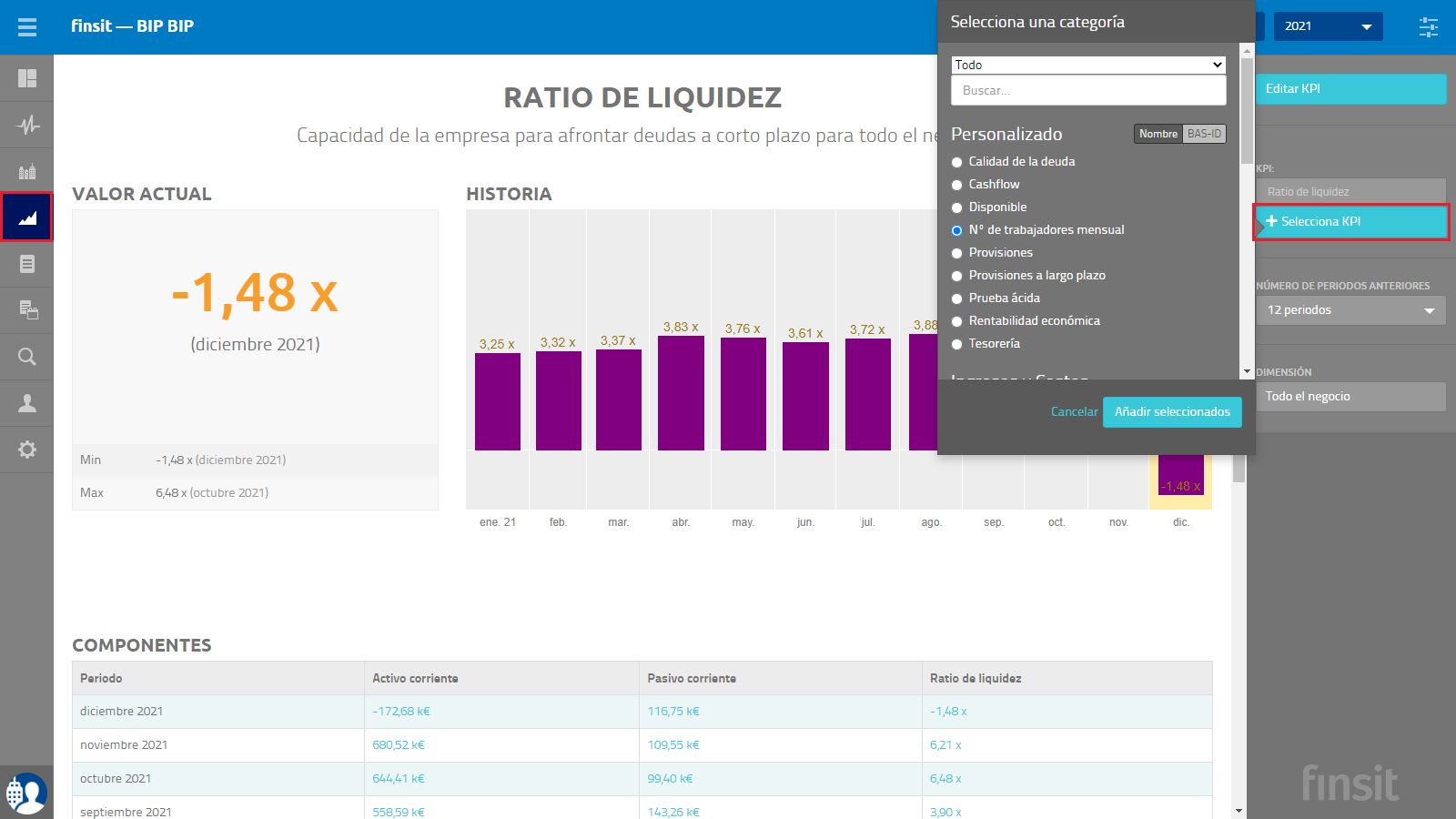
Task: Click the page scrollbar down arrow
Action: 1239,811
